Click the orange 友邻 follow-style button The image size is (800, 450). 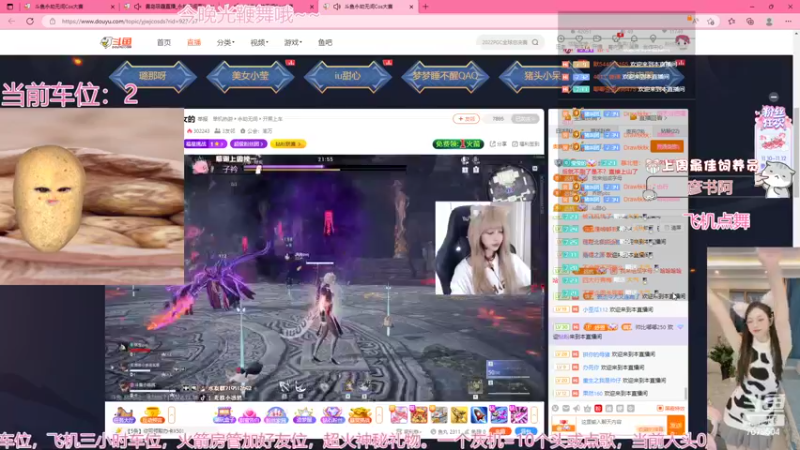(466, 119)
